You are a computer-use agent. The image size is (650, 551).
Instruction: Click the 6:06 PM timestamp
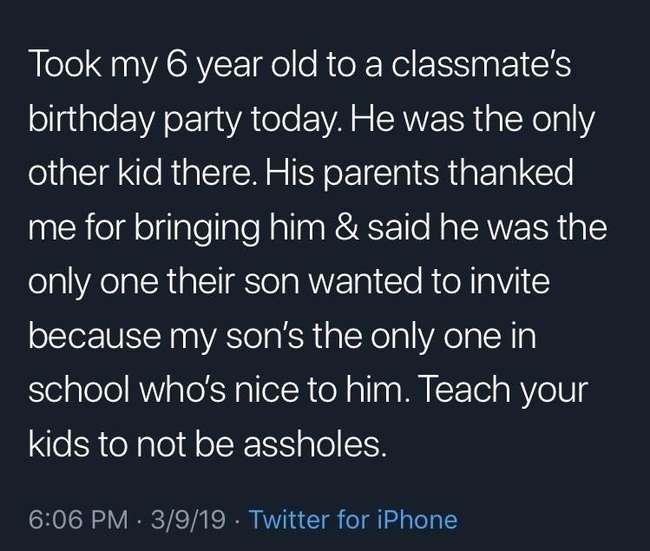pyautogui.click(x=79, y=519)
